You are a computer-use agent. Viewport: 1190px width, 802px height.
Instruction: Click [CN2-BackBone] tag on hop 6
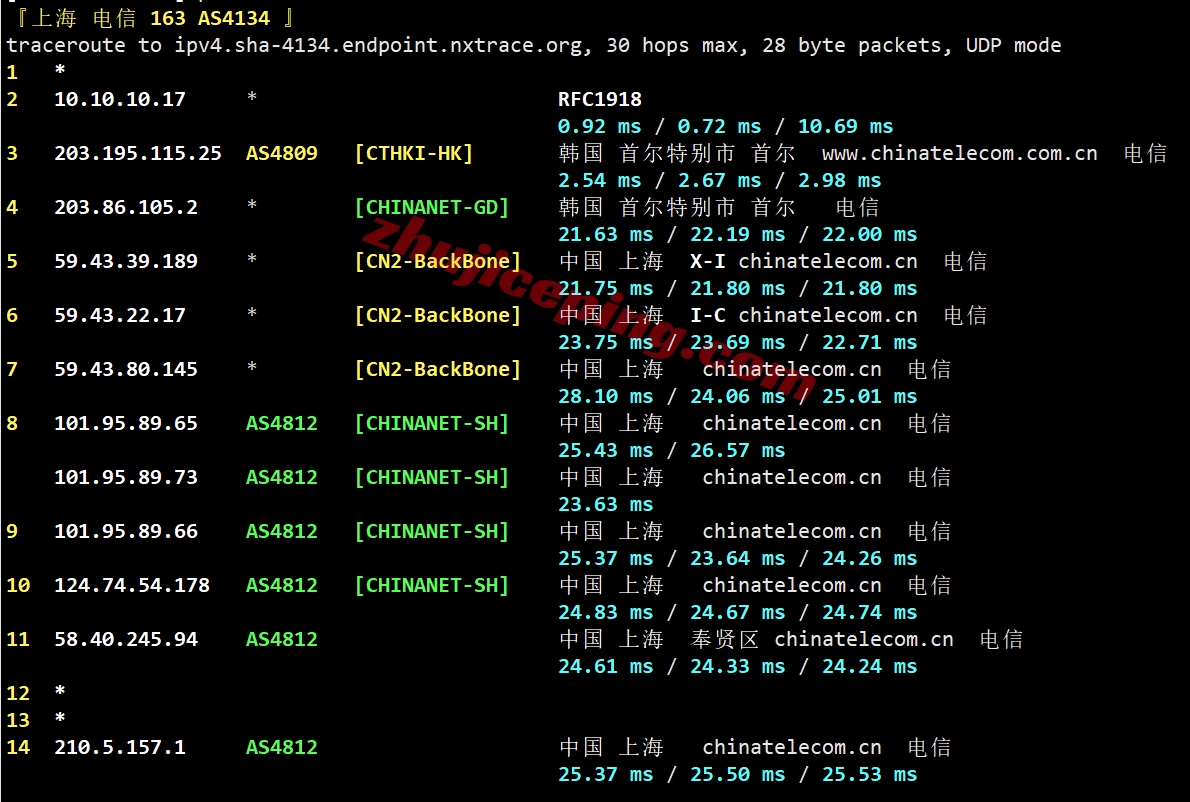438,315
